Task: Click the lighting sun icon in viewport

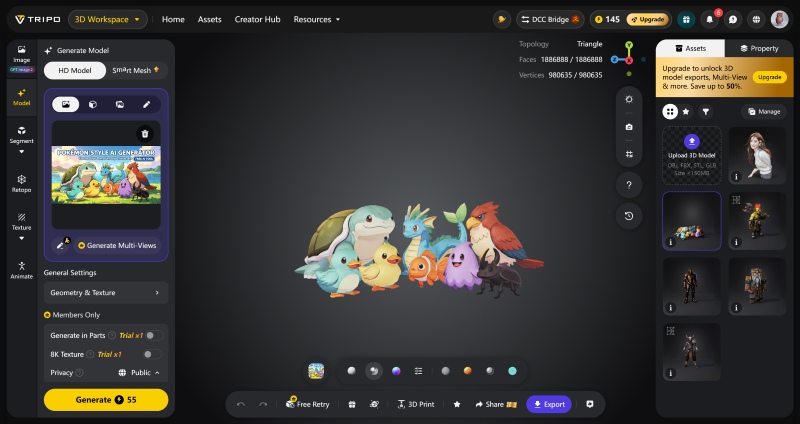Action: click(629, 99)
